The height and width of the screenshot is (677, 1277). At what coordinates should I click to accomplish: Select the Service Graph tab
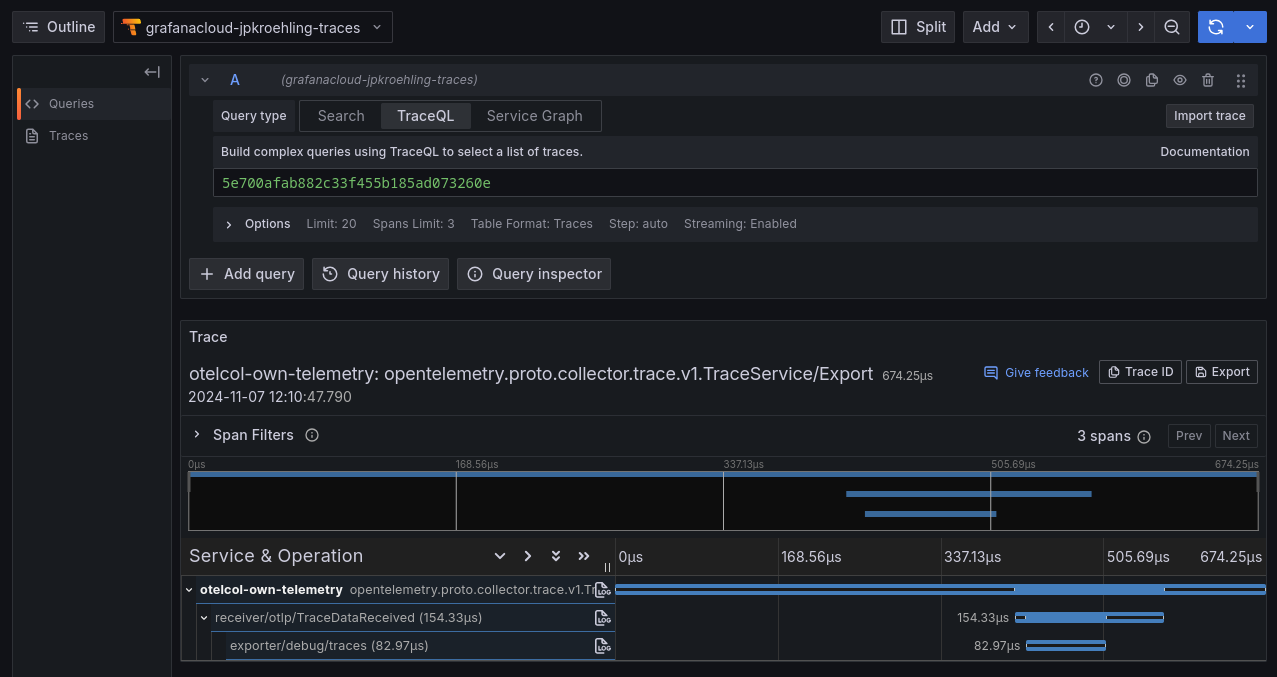coord(534,115)
